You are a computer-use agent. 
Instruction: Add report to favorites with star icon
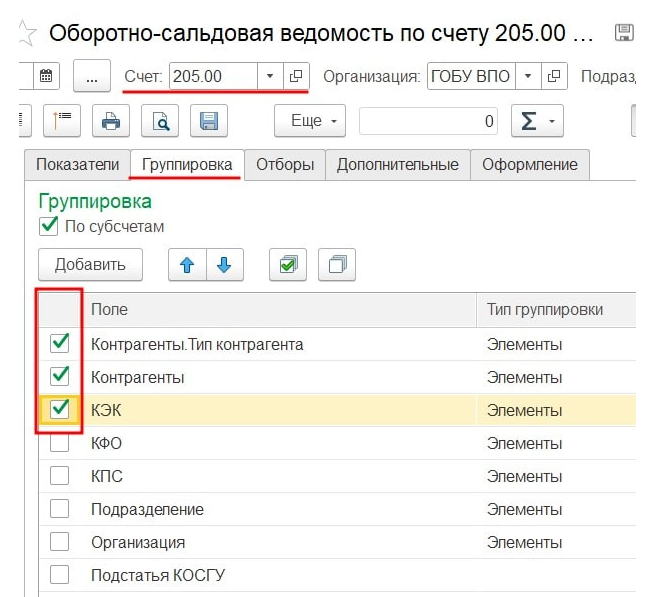tap(27, 33)
